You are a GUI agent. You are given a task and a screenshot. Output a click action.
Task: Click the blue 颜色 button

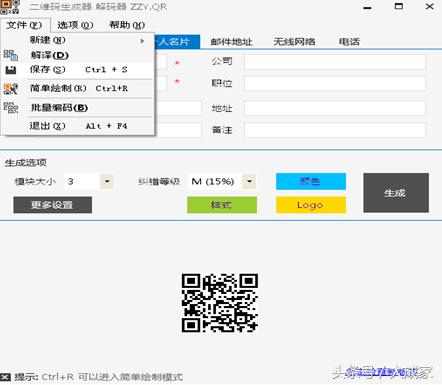tap(311, 181)
